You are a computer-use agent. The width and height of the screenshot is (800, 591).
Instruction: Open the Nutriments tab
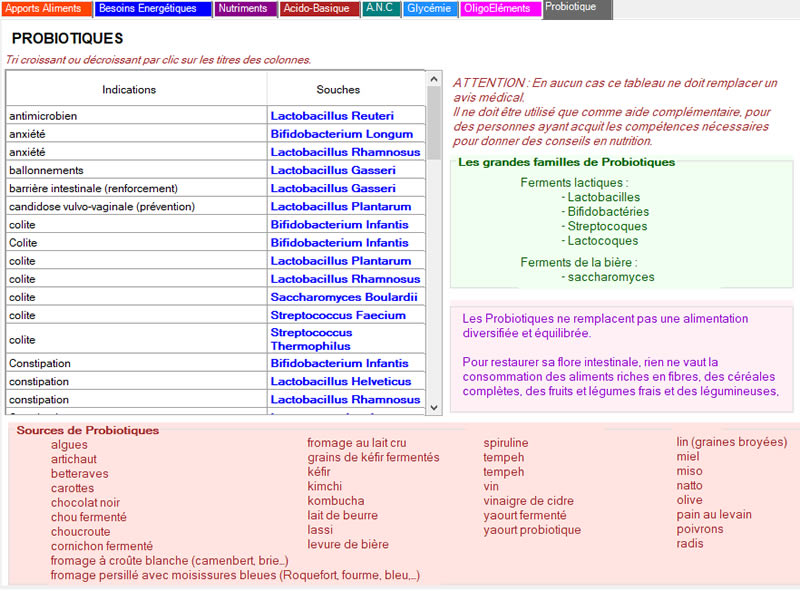coord(243,8)
